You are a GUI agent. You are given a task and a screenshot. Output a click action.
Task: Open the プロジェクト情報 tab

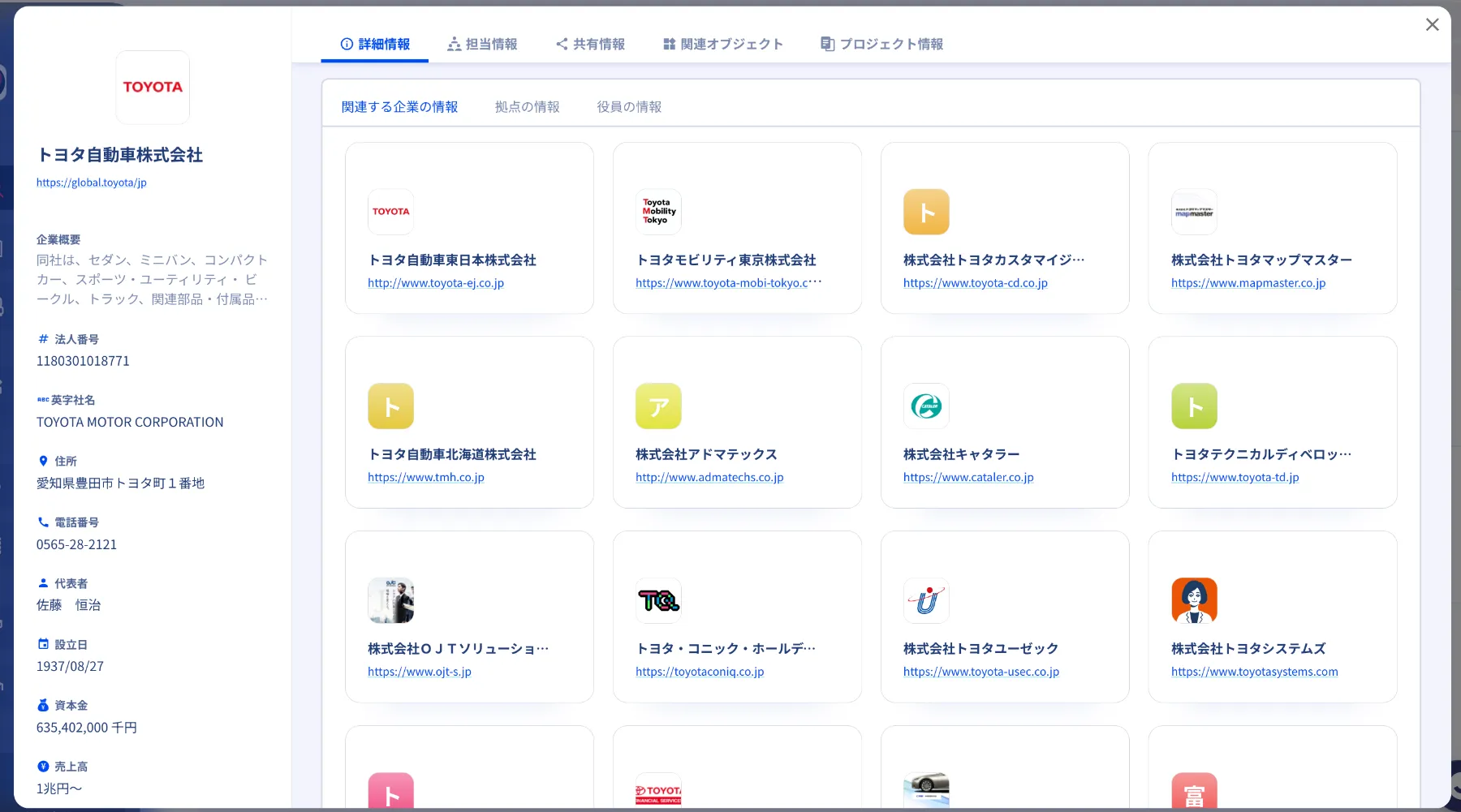pyautogui.click(x=881, y=44)
